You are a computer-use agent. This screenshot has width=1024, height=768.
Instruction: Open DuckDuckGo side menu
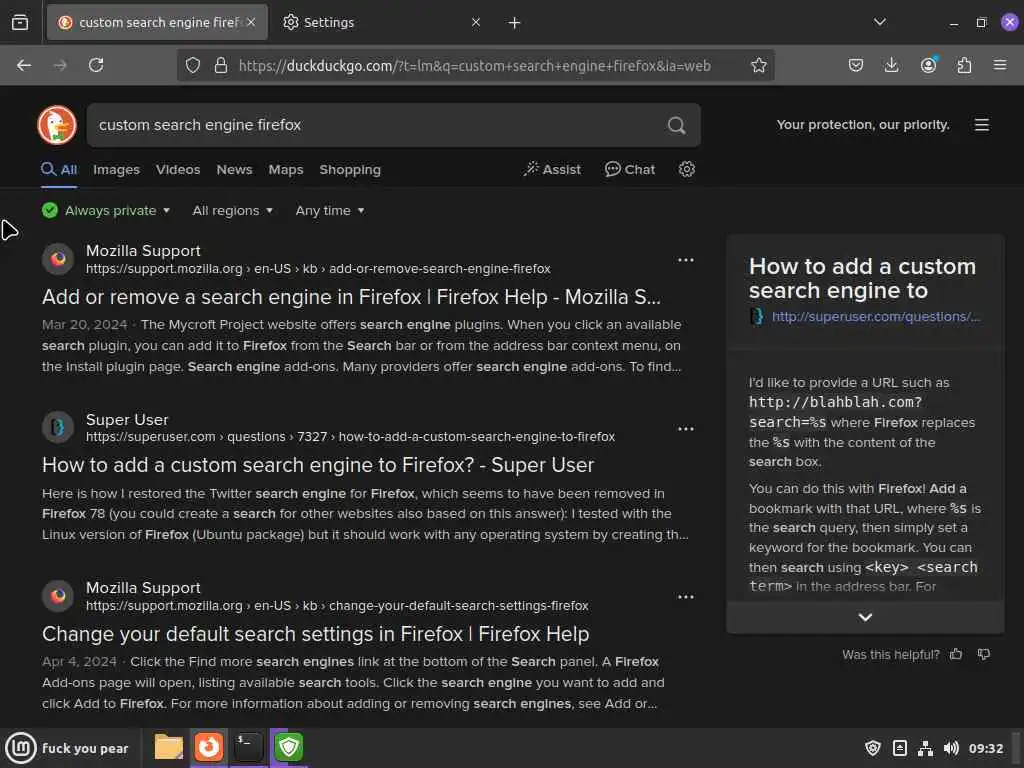982,125
